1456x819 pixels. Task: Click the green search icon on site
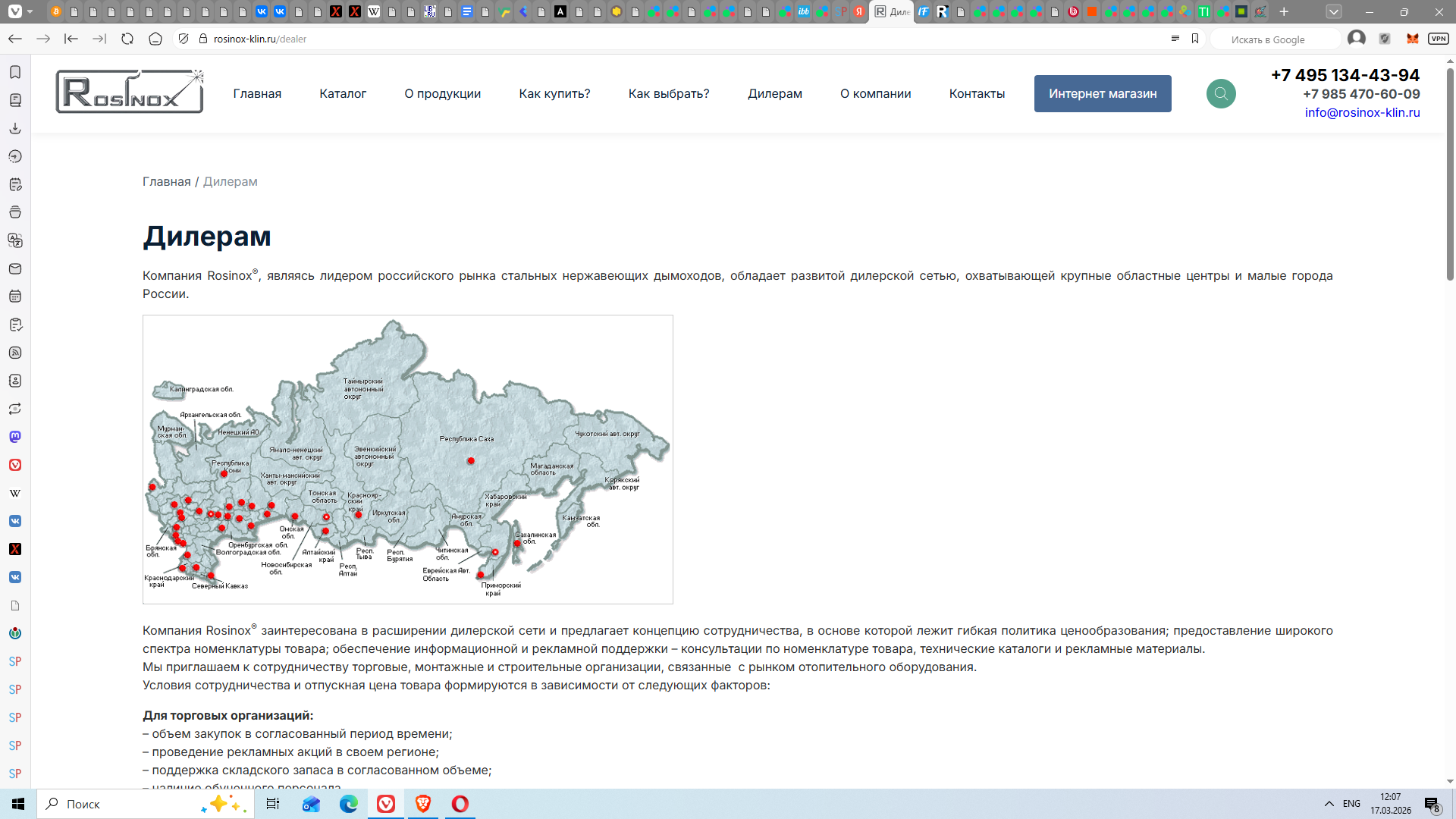pyautogui.click(x=1221, y=94)
